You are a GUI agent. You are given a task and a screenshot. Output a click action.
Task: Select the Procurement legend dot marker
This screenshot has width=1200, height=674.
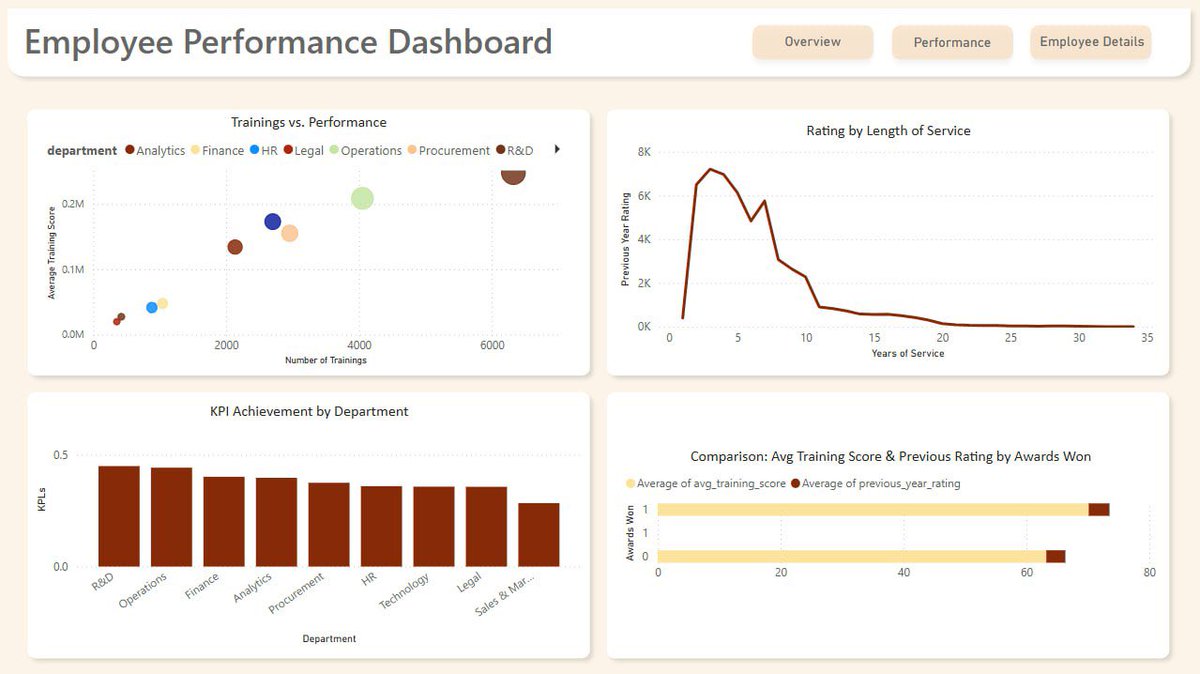click(x=411, y=150)
